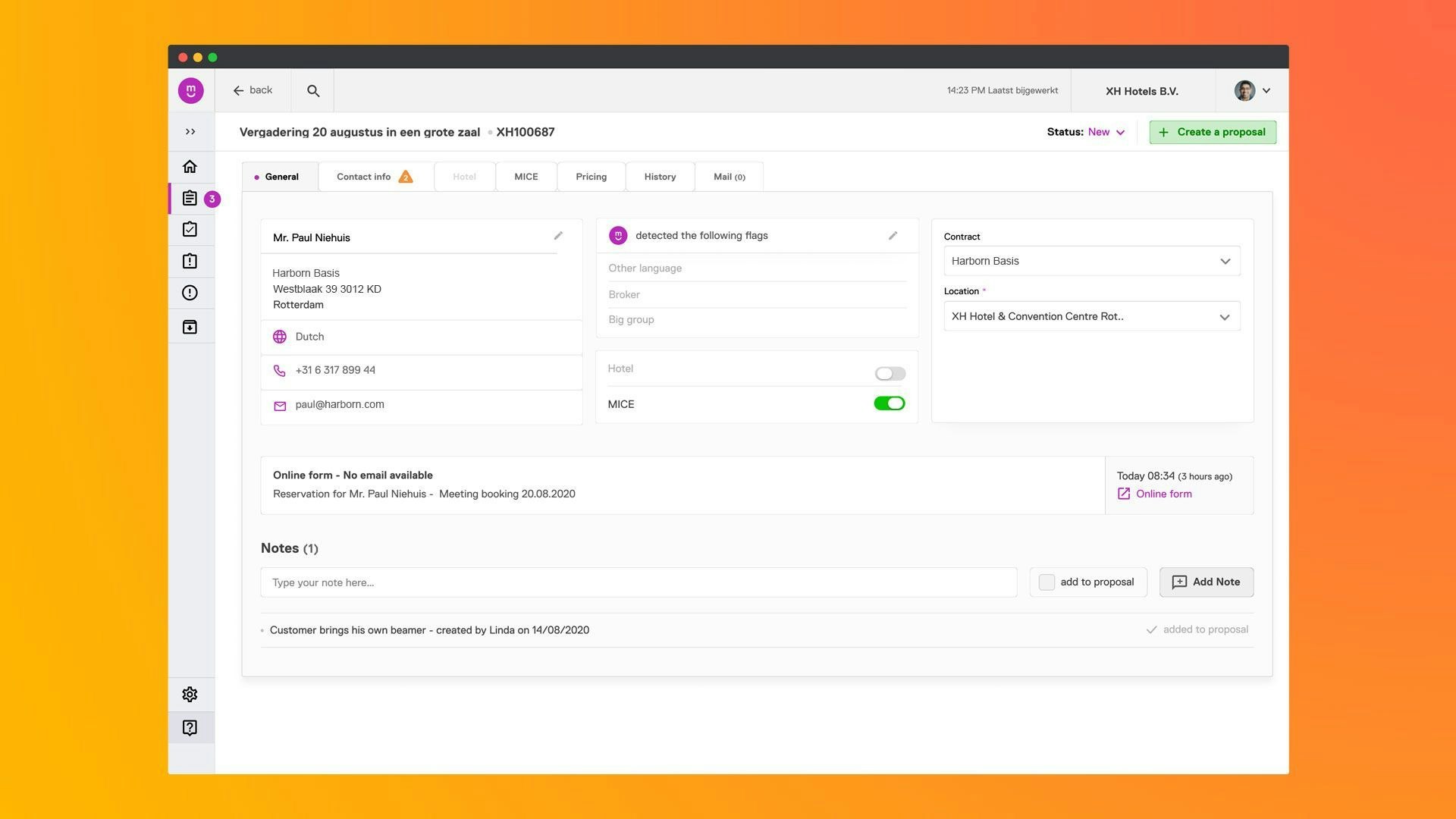Edit detected flags pencil icon

893,236
